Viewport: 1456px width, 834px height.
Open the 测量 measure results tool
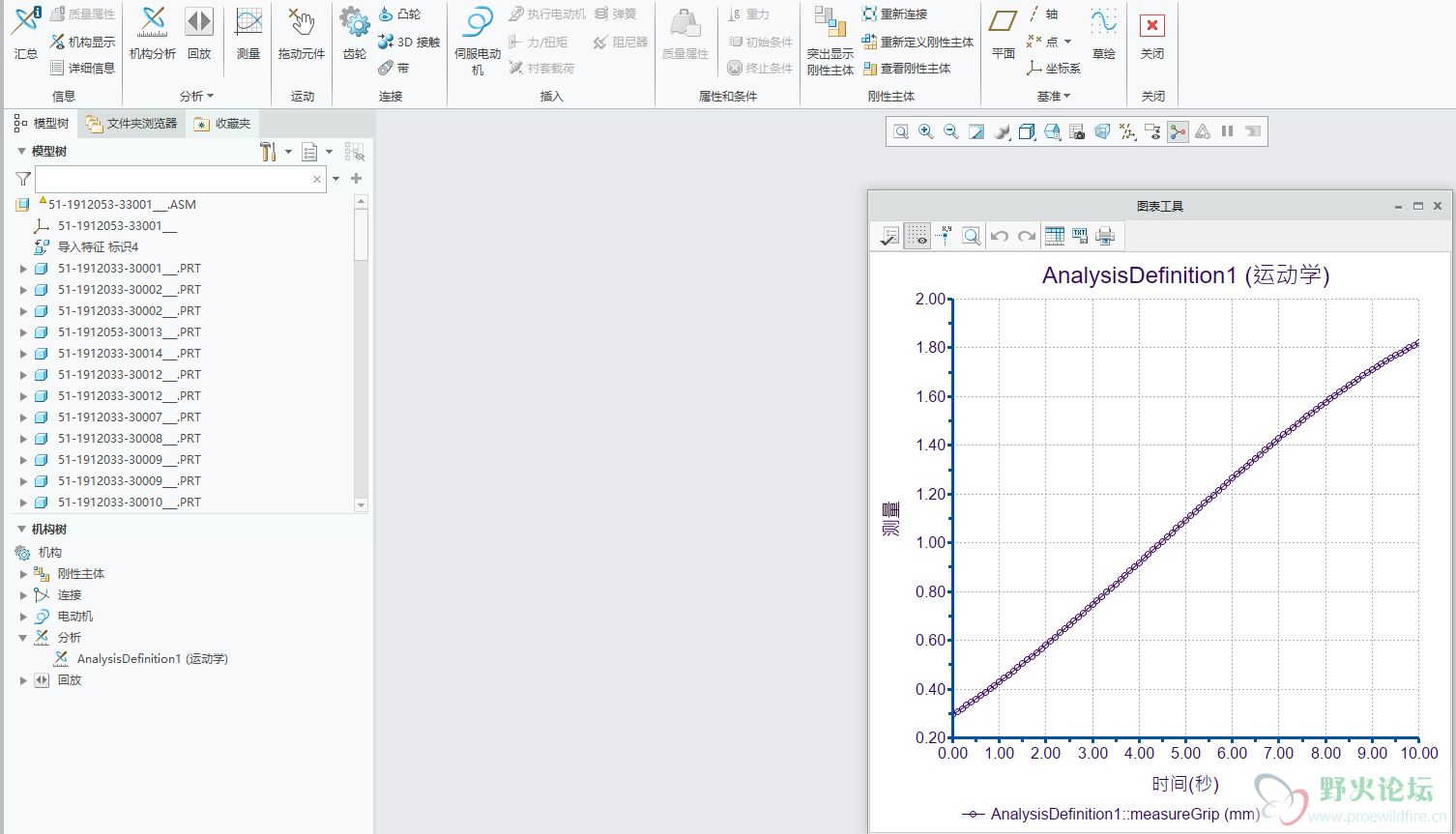[248, 33]
